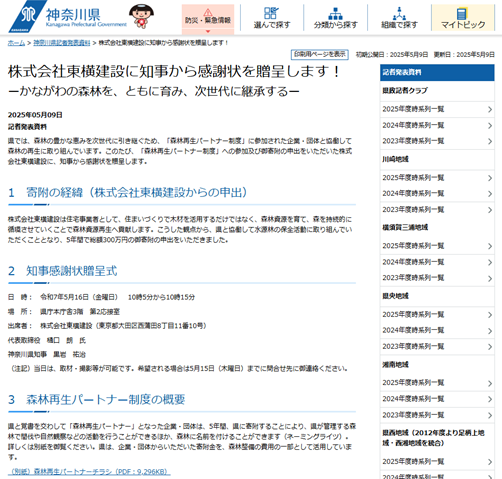Click the heading 3 森林再生パートナー制度の概要
This screenshot has height=479, width=502.
tap(97, 399)
